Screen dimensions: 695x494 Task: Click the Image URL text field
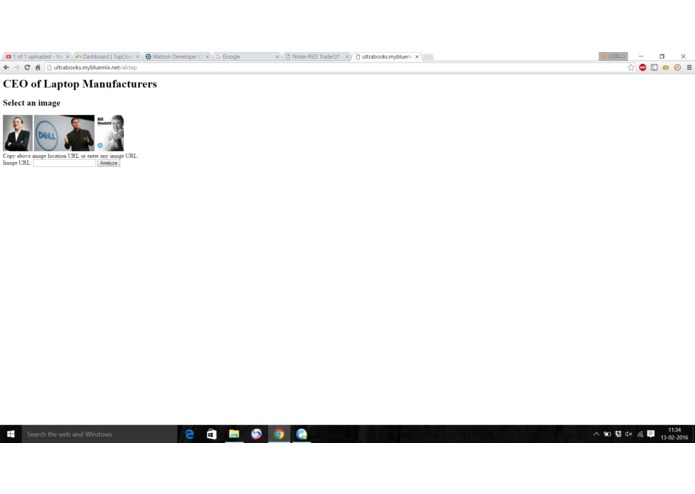point(64,163)
